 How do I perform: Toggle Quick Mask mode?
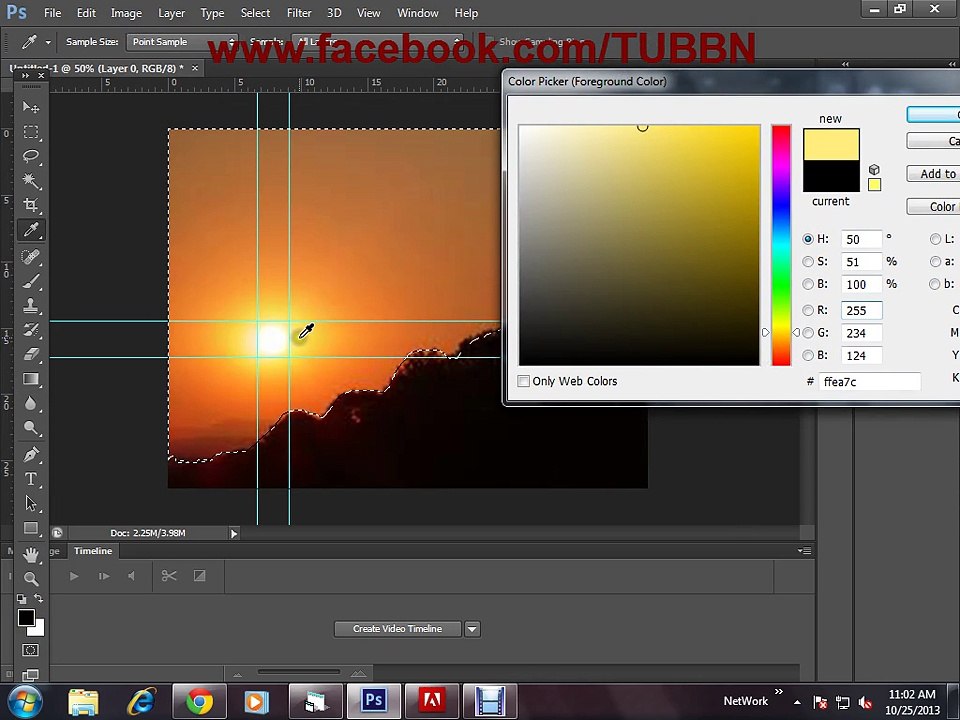tap(30, 650)
